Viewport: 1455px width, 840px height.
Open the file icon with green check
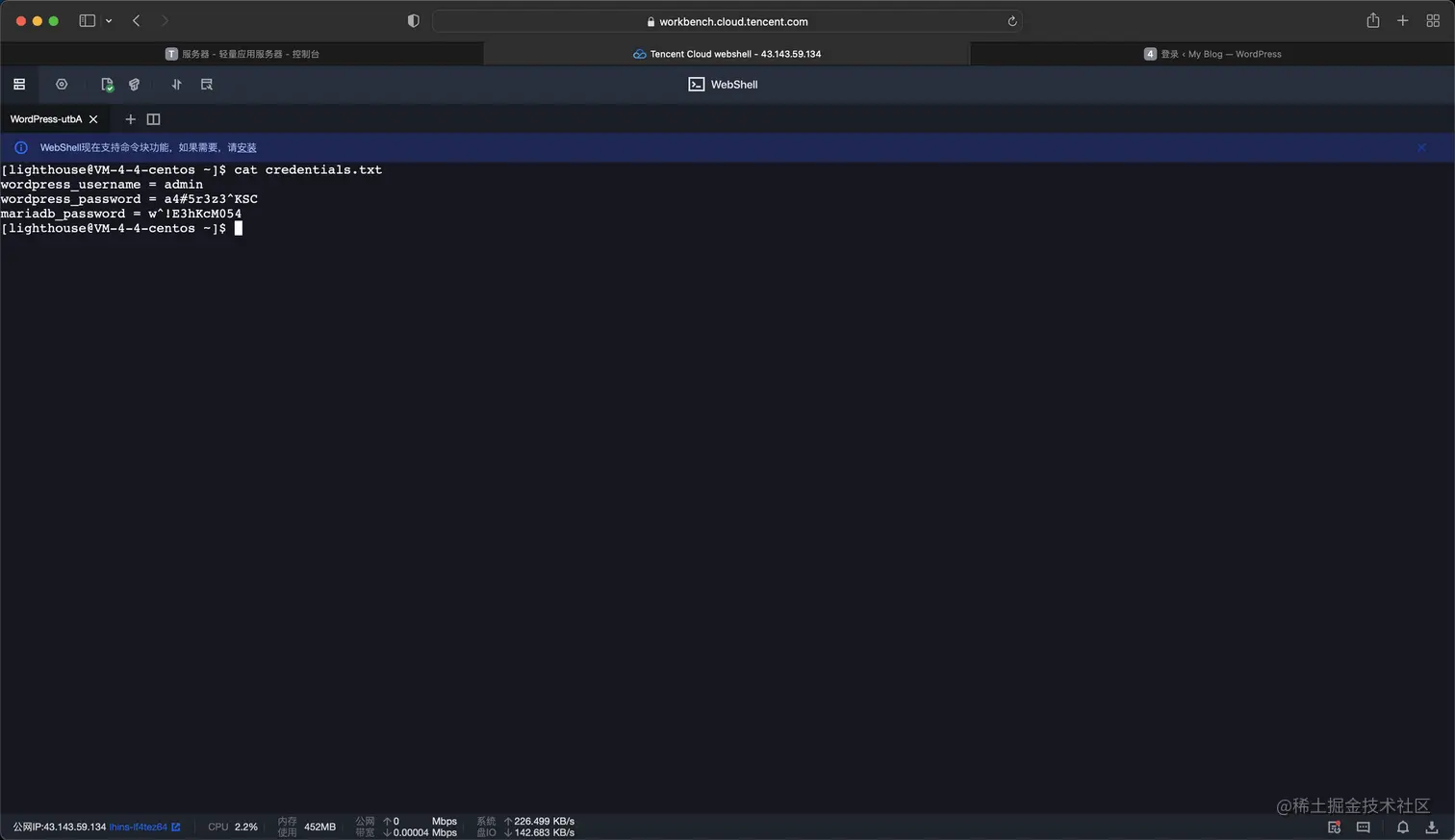point(107,85)
